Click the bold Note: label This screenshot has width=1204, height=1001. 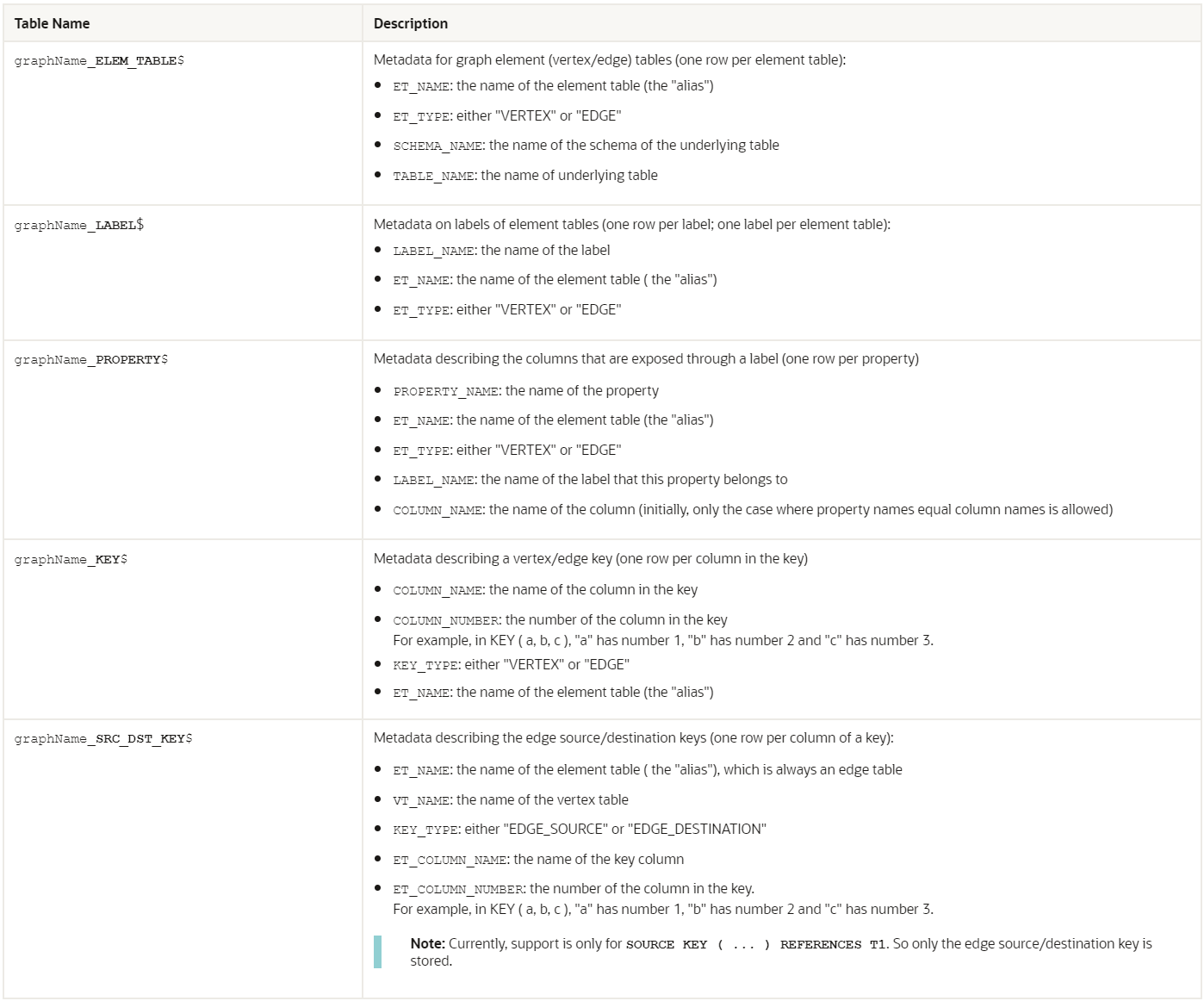point(427,944)
